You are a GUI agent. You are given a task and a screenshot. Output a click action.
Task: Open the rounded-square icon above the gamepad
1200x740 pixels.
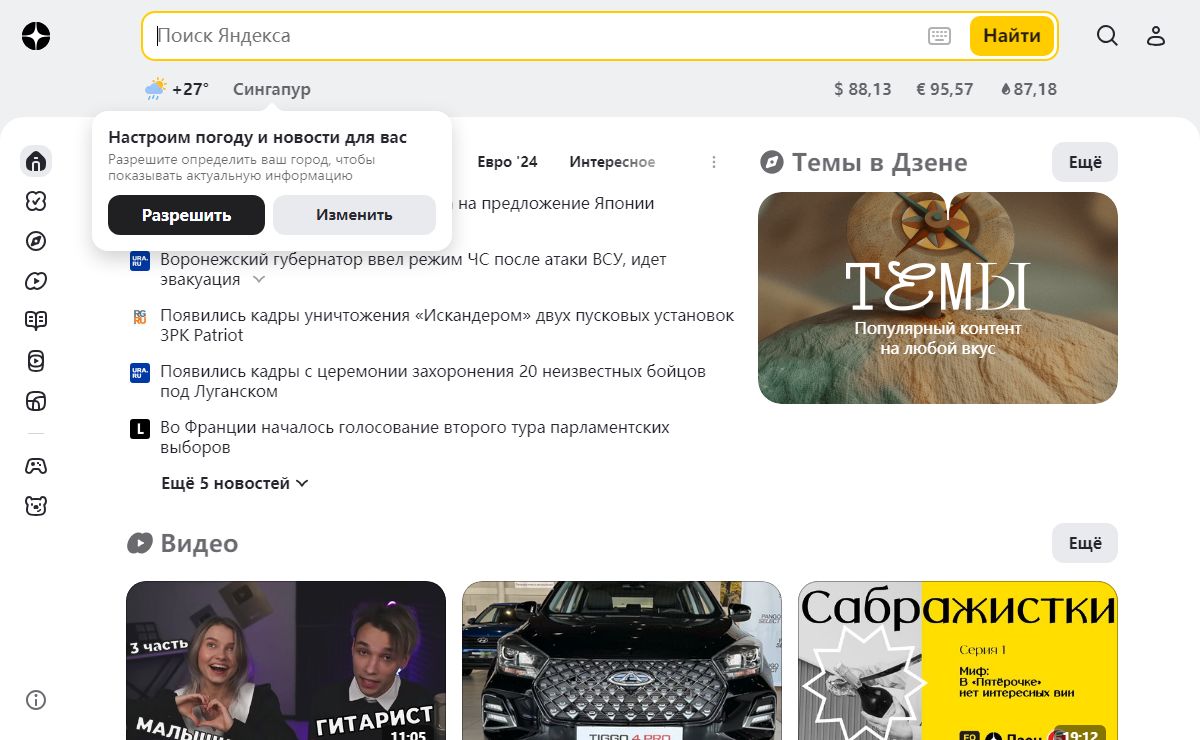pyautogui.click(x=36, y=401)
